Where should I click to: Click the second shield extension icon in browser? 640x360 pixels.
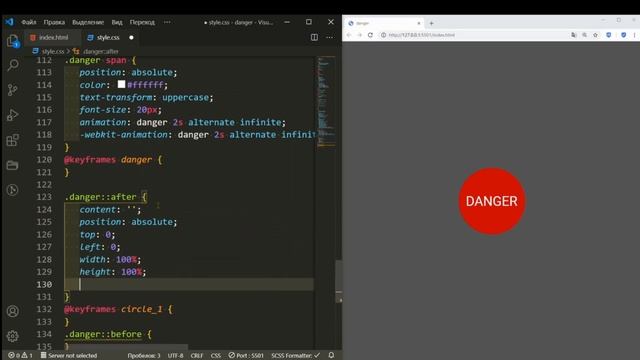(623, 35)
